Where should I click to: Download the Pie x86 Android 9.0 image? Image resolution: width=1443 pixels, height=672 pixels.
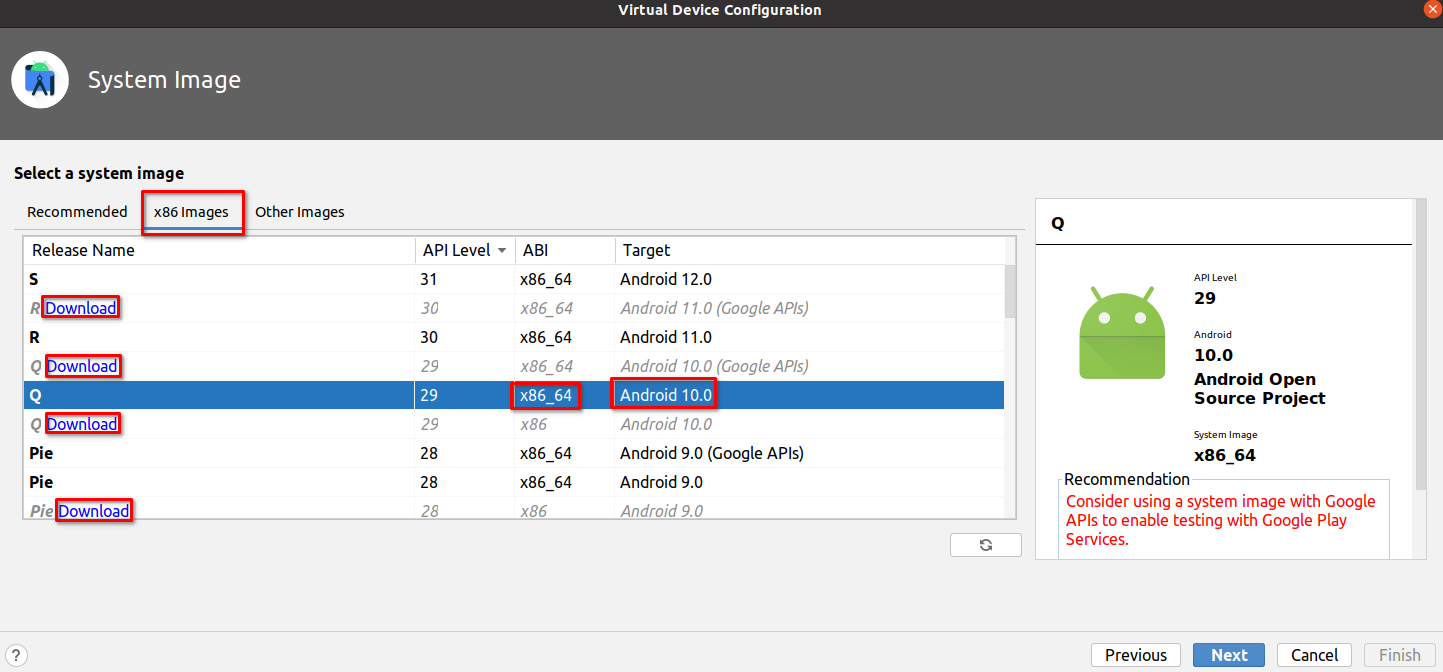93,511
